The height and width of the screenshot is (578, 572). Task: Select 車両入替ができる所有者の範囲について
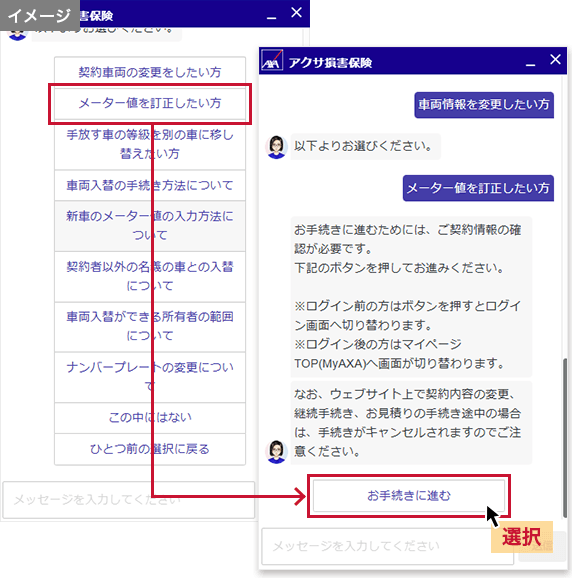[x=150, y=326]
